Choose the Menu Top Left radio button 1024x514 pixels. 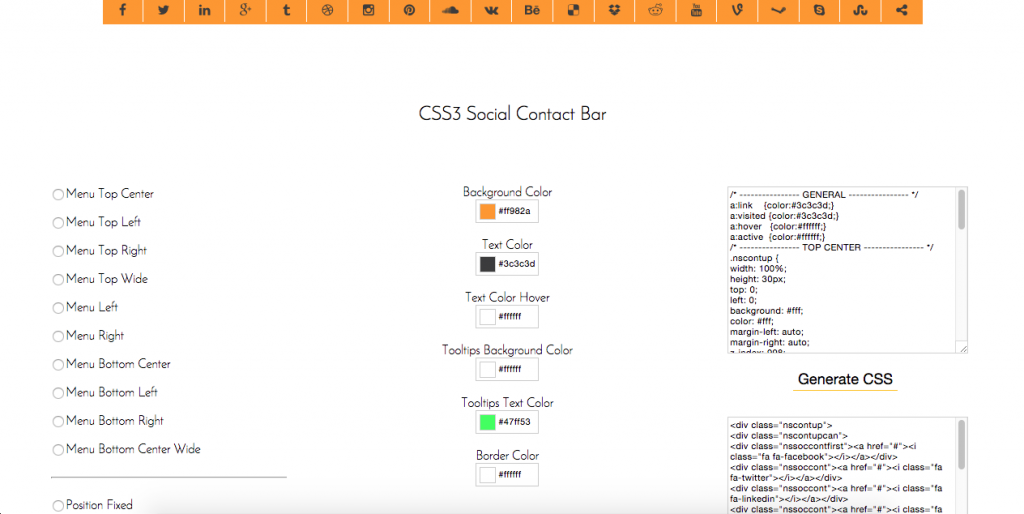tap(58, 223)
